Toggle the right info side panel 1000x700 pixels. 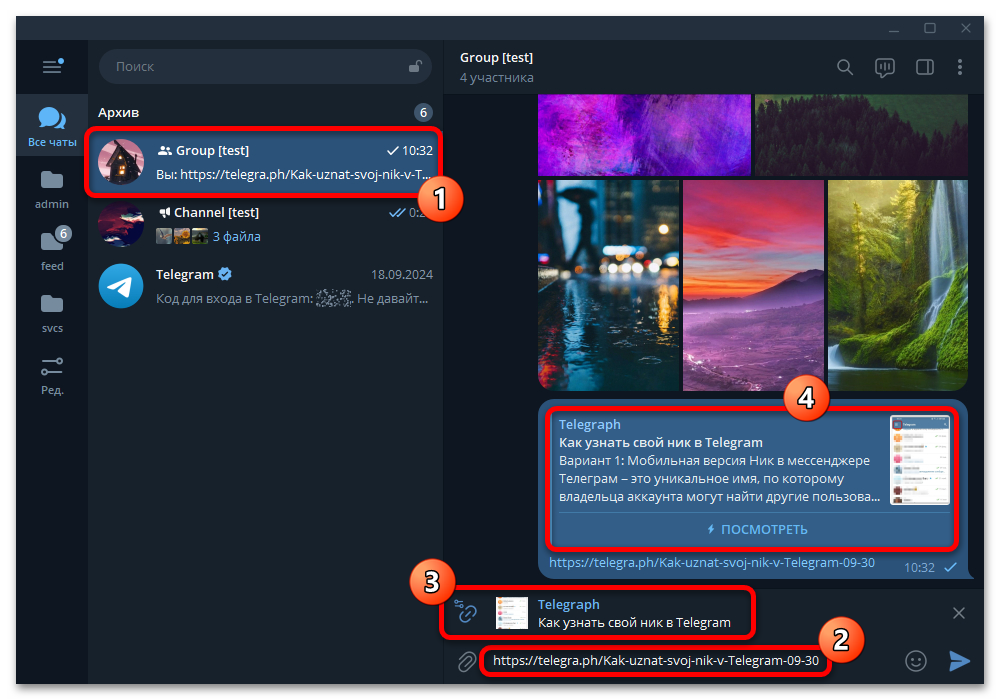[925, 67]
